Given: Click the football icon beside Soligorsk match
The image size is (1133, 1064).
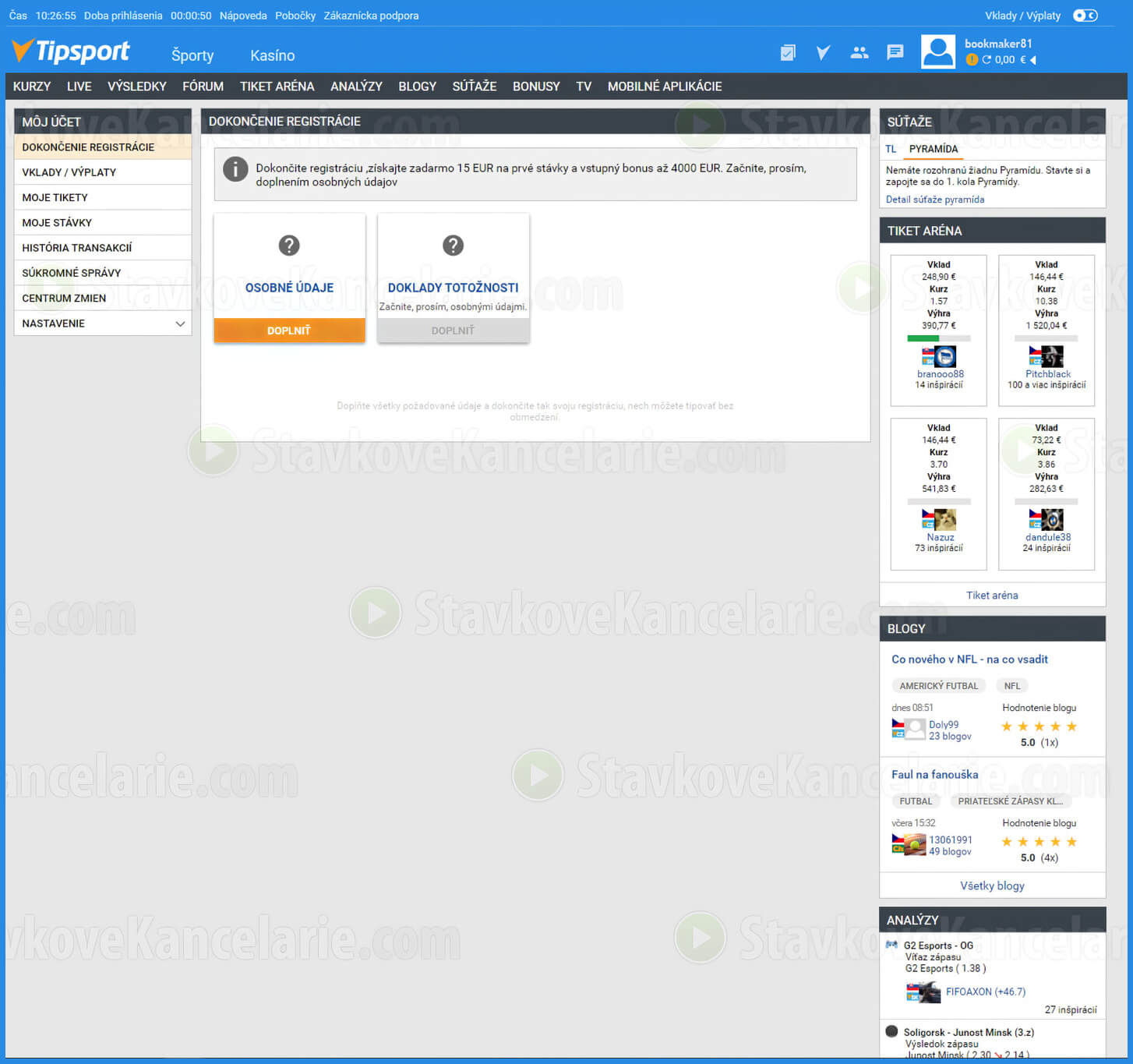Looking at the screenshot, I should [x=891, y=1031].
